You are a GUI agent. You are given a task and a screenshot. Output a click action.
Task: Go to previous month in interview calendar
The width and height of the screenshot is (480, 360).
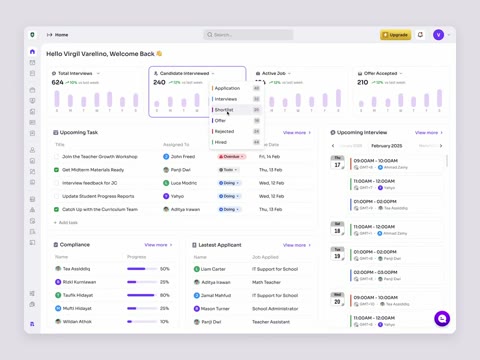[333, 146]
